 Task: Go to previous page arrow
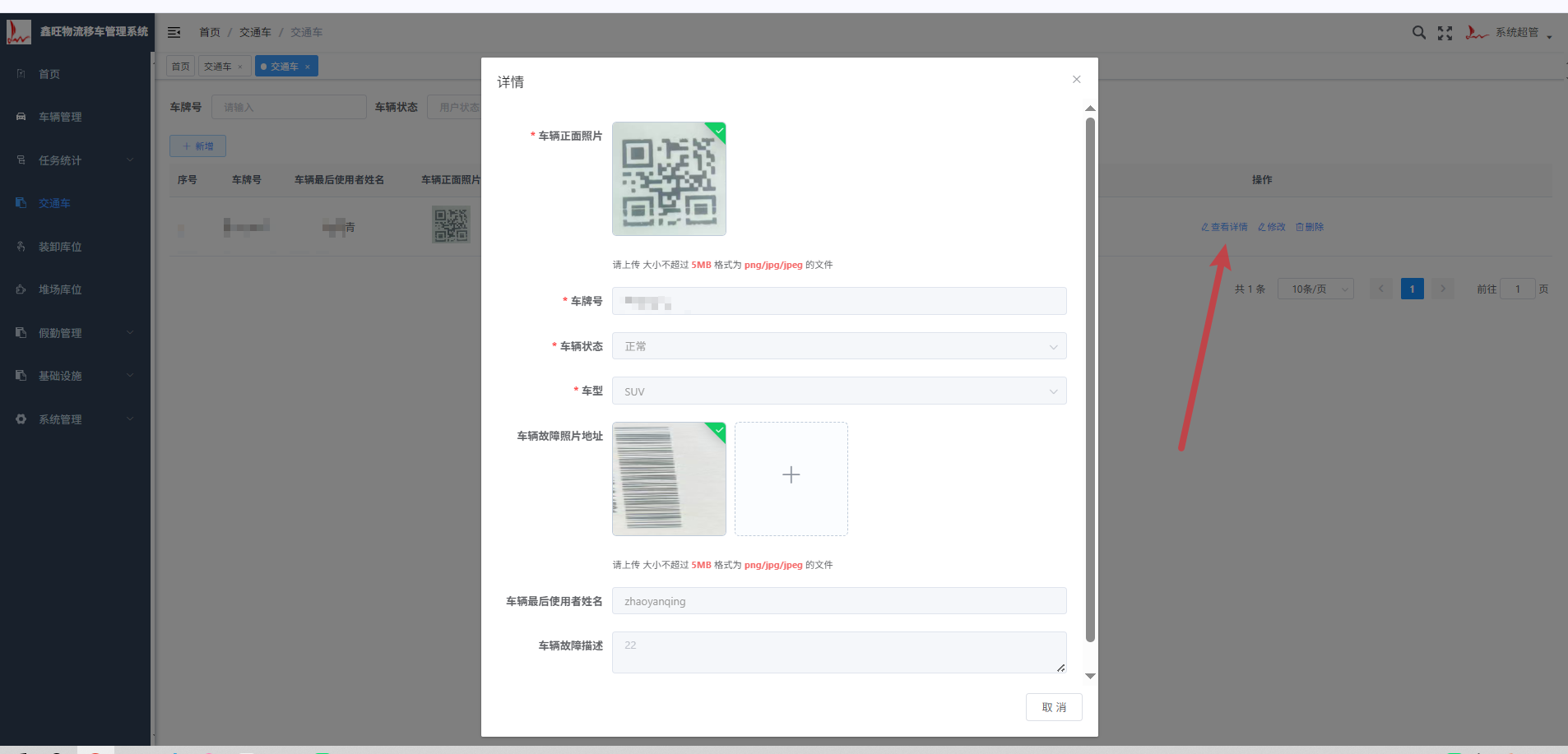[x=1381, y=289]
